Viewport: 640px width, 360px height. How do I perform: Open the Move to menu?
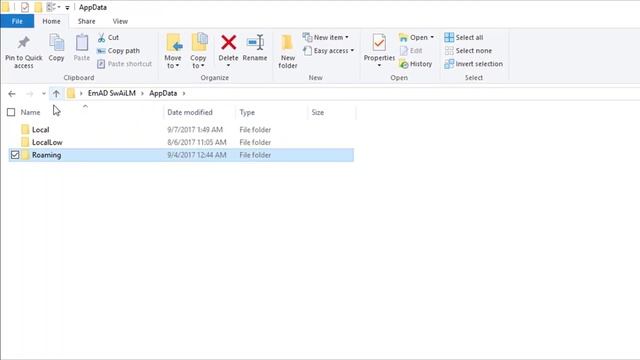(x=173, y=51)
